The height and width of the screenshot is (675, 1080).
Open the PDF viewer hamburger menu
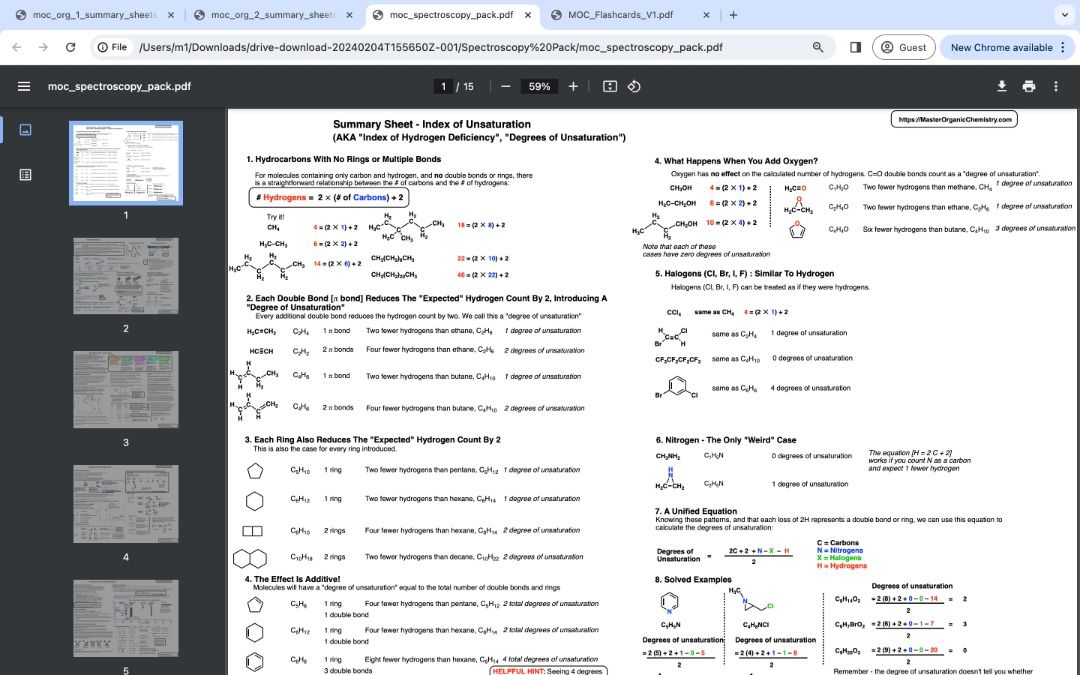(x=25, y=86)
